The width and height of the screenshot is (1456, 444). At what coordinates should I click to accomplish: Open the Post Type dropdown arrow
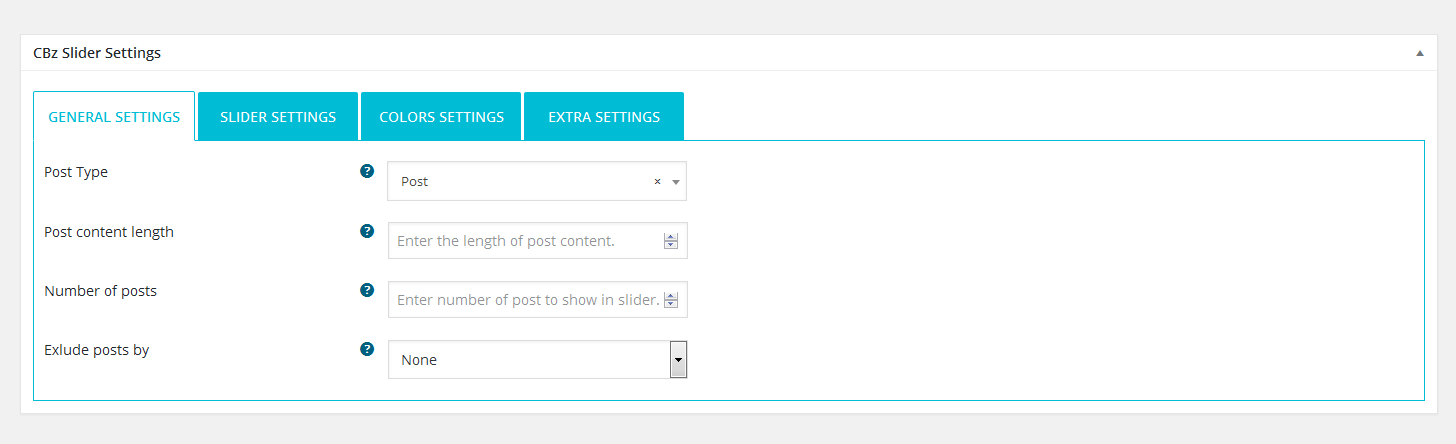676,182
